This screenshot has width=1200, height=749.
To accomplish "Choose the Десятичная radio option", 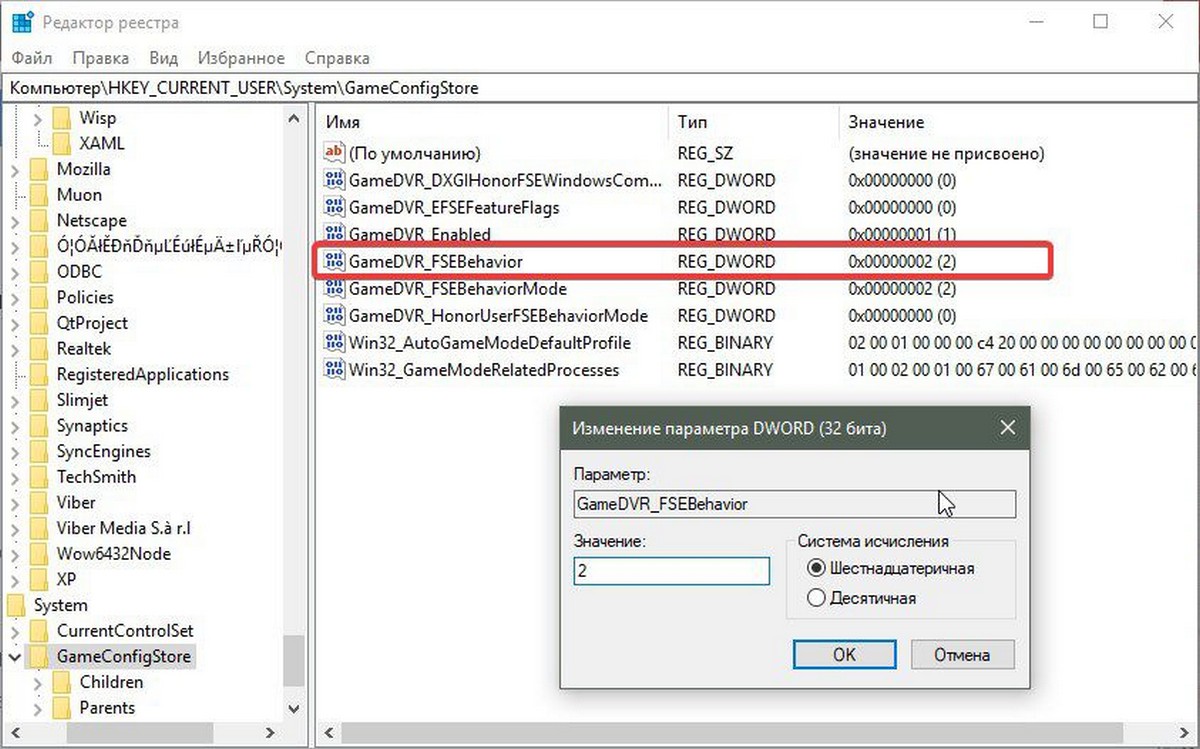I will (x=815, y=598).
